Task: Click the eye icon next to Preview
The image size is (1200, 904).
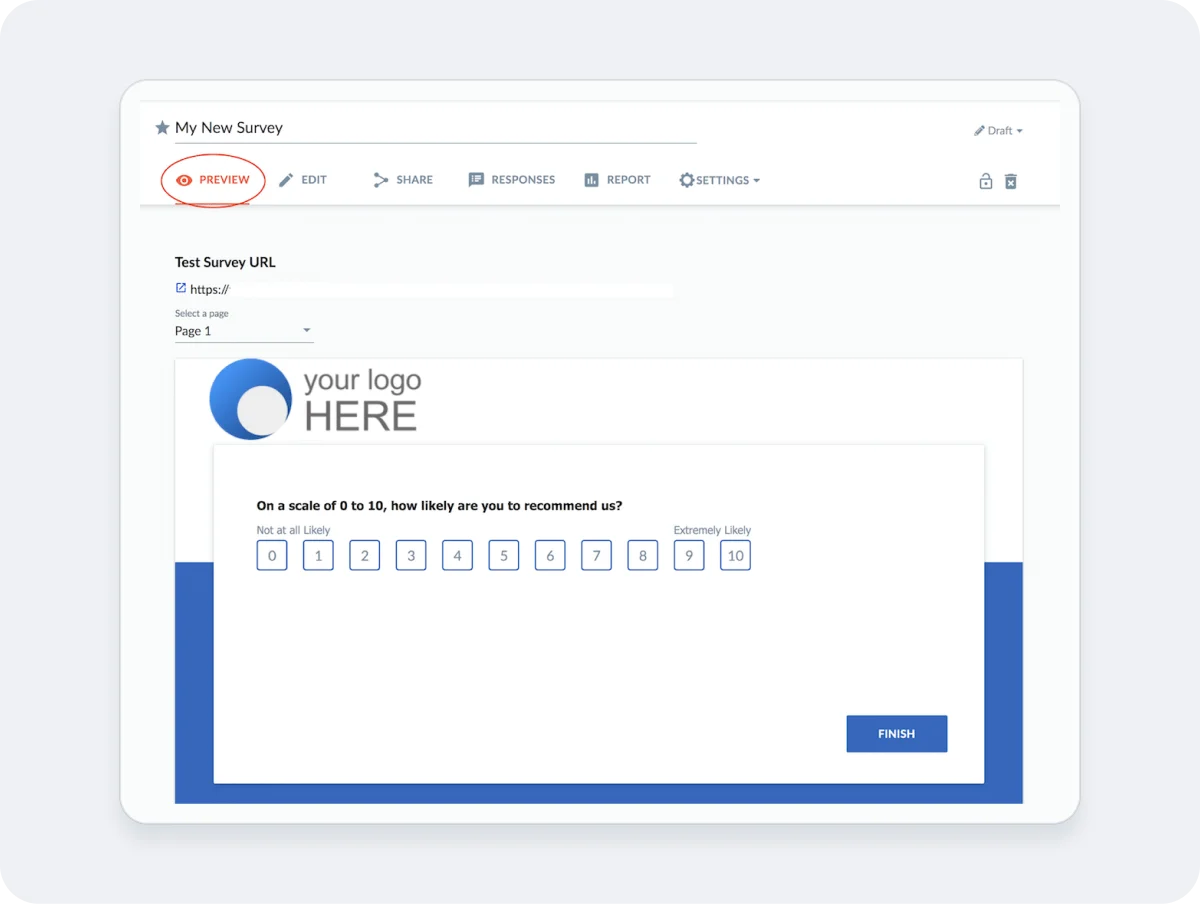Action: click(184, 180)
